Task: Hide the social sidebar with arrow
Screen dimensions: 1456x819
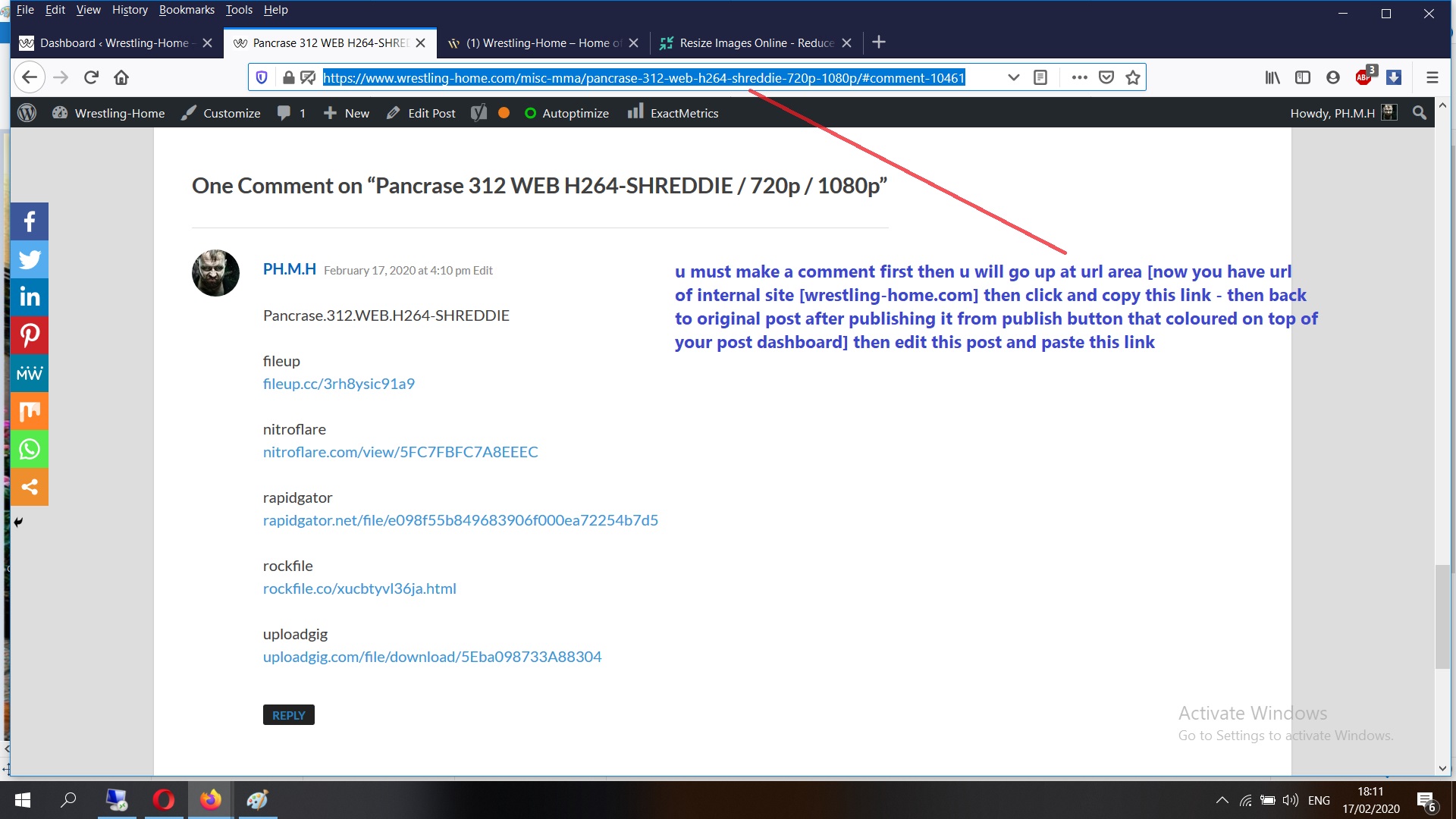Action: (18, 522)
